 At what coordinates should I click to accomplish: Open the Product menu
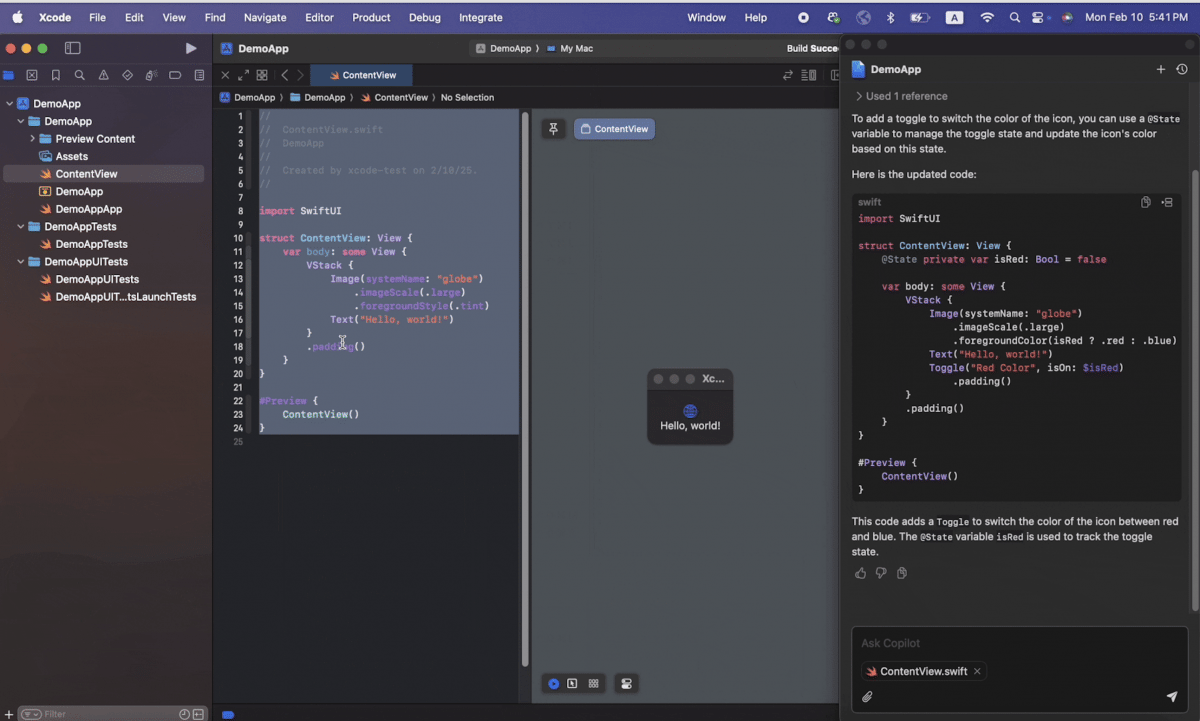(x=371, y=17)
